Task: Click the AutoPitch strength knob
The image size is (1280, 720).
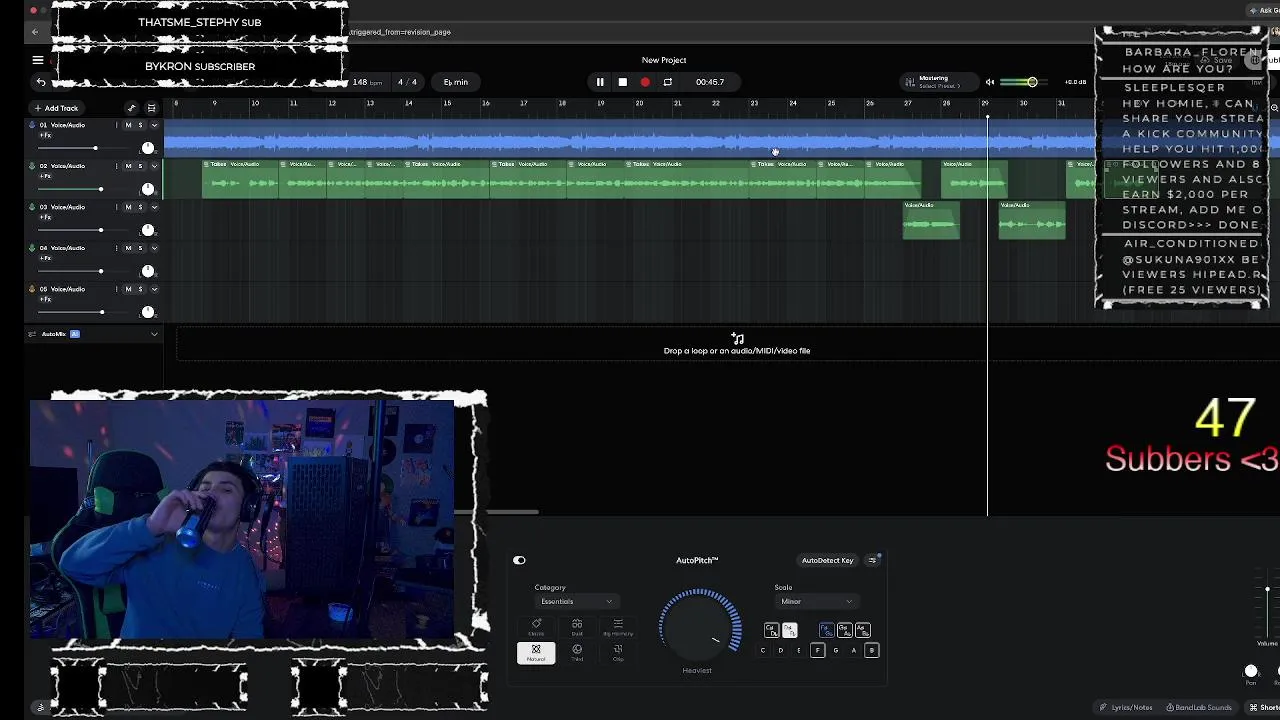Action: tap(700, 626)
